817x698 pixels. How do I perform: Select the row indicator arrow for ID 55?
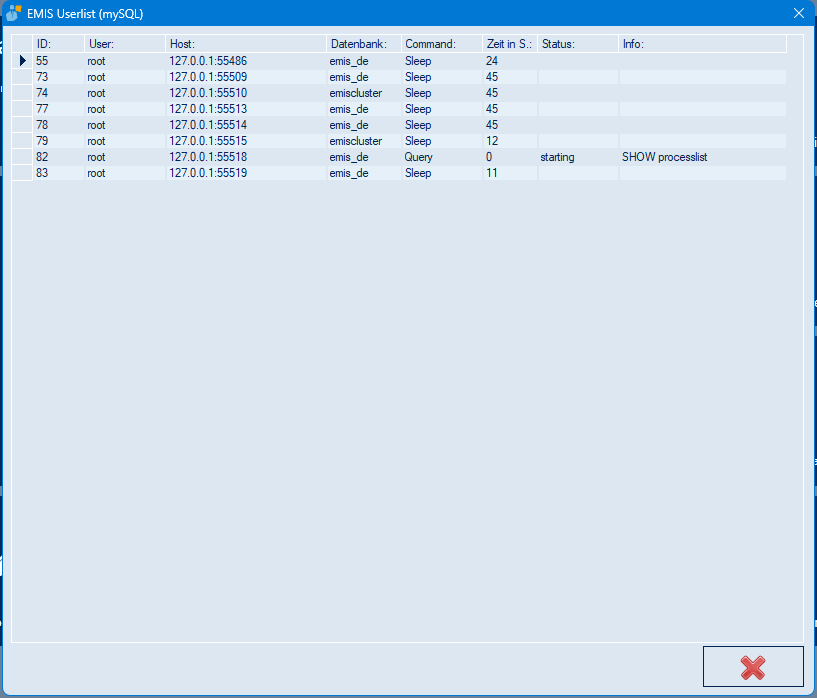22,61
